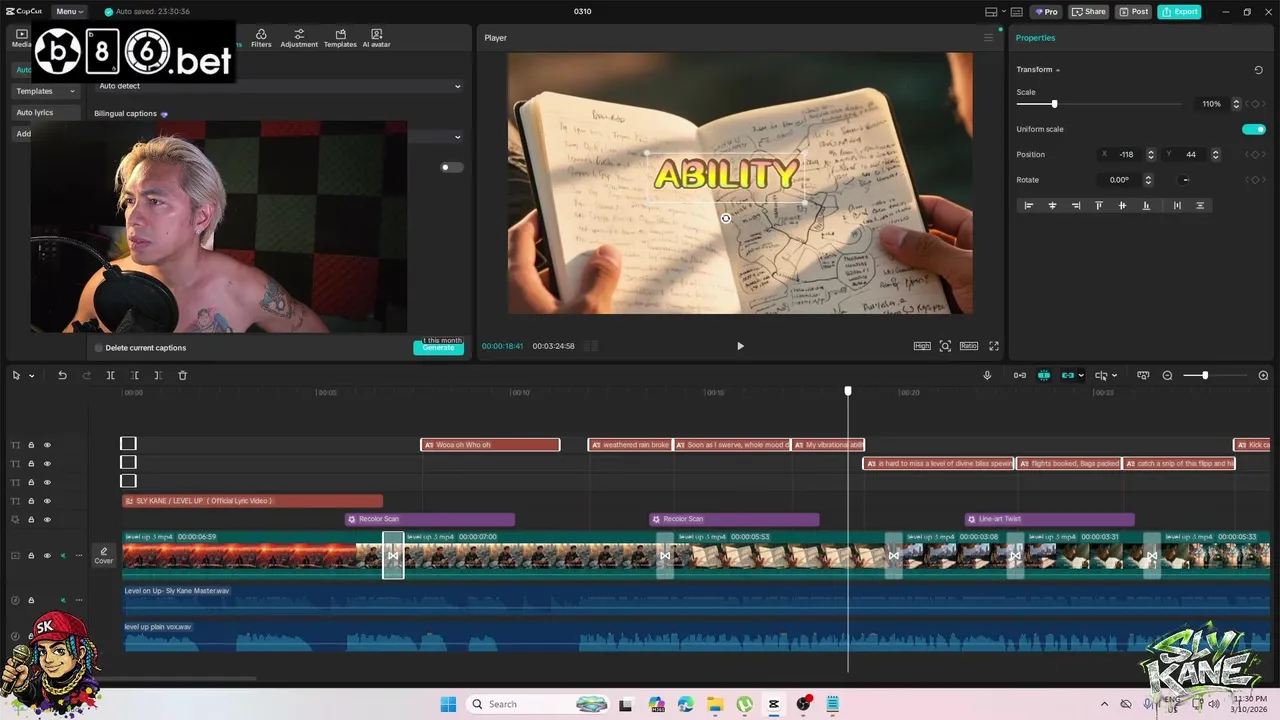The image size is (1280, 720).
Task: Click the Generate captions button
Action: click(438, 348)
